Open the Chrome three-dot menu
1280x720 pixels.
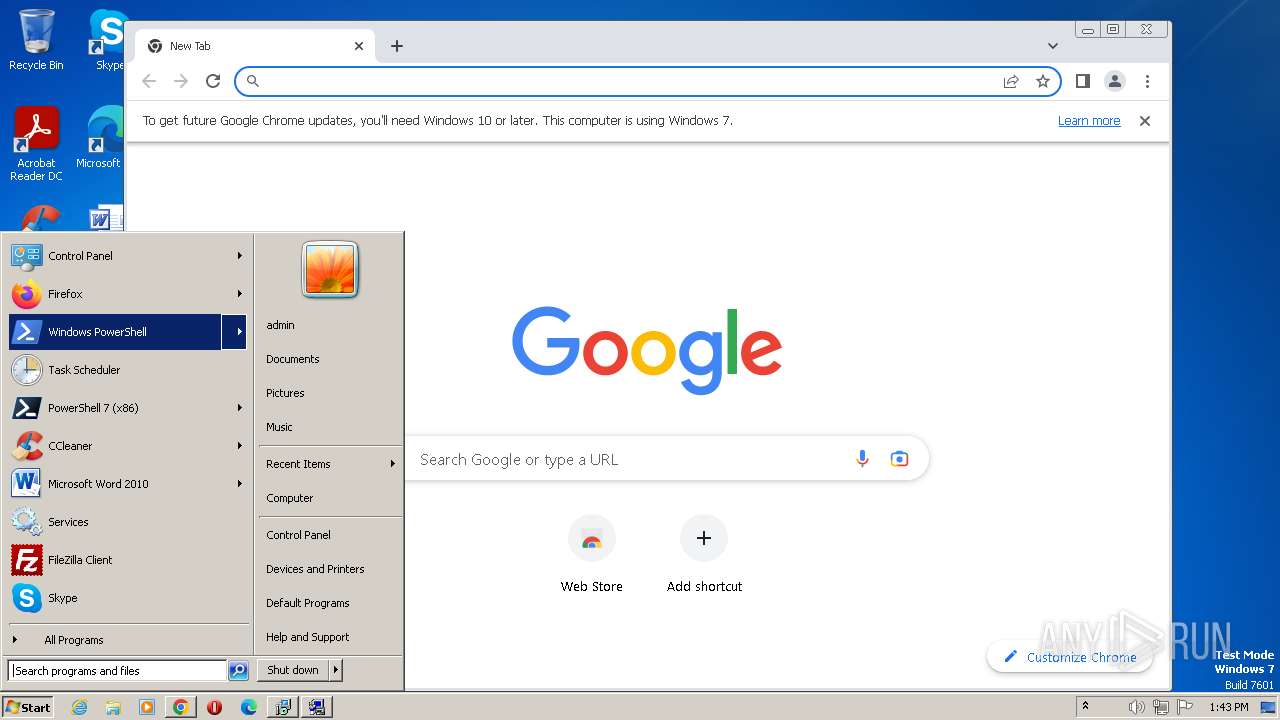1147,81
